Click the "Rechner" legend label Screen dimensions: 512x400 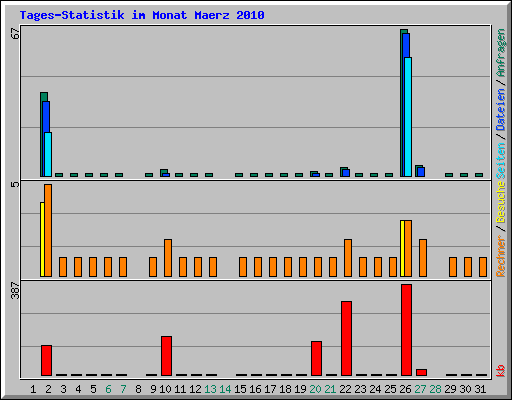pyautogui.click(x=501, y=256)
